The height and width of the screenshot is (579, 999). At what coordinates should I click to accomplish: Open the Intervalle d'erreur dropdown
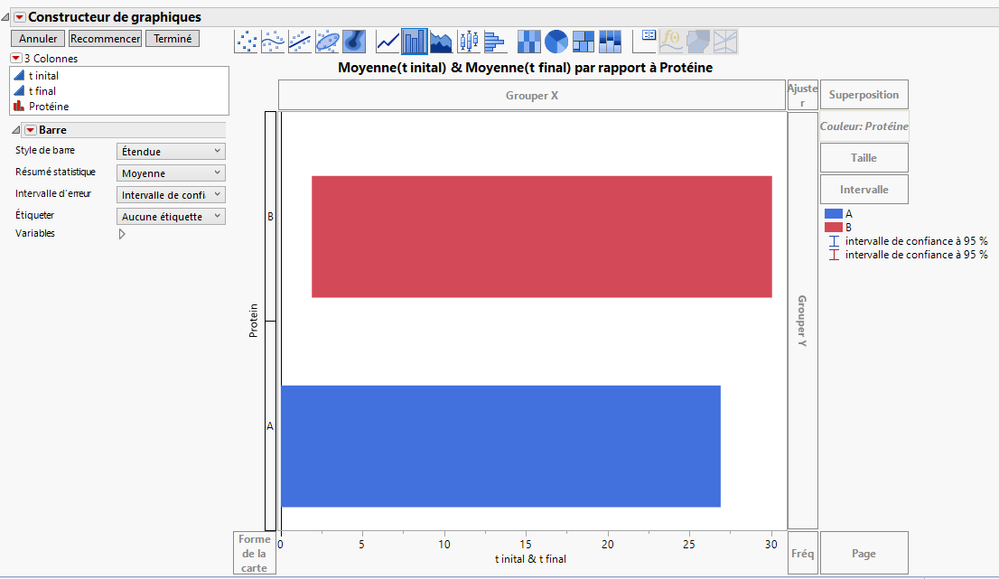click(171, 195)
